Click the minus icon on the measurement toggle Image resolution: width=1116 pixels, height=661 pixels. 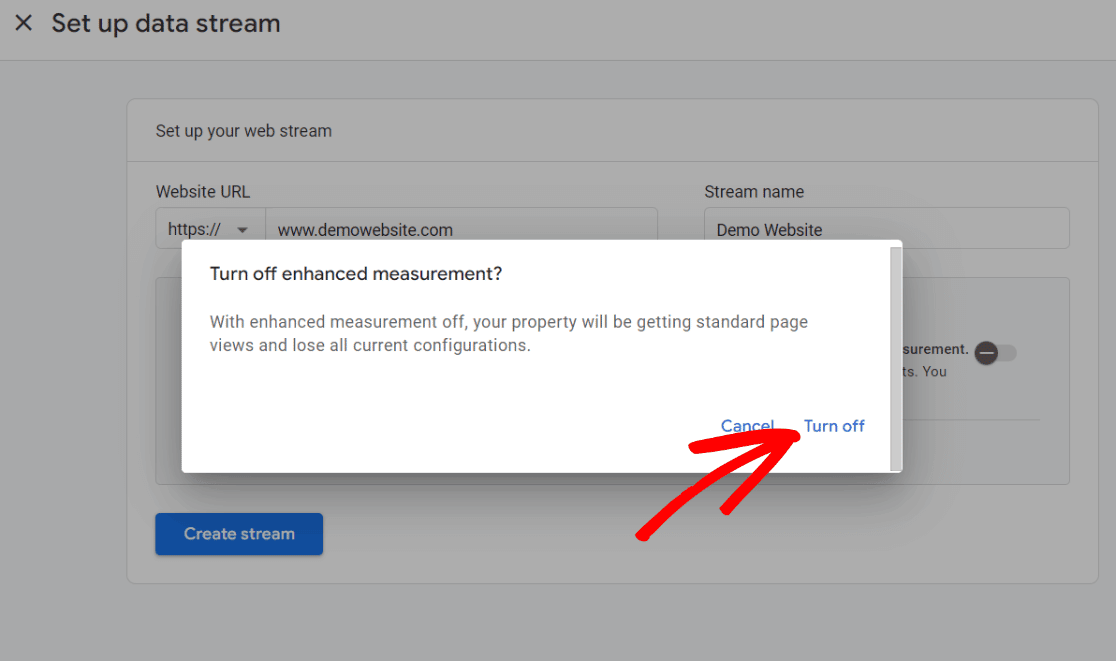[985, 353]
